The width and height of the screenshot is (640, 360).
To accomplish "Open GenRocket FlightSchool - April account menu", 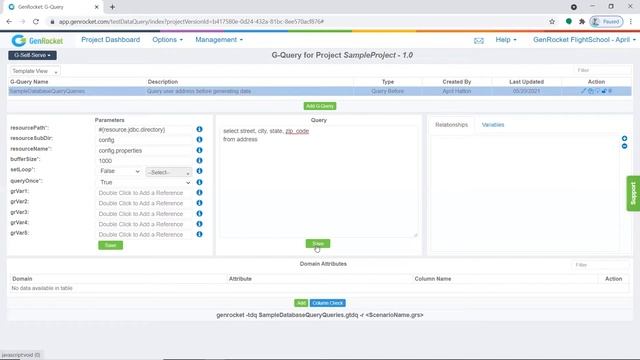I will tap(584, 40).
